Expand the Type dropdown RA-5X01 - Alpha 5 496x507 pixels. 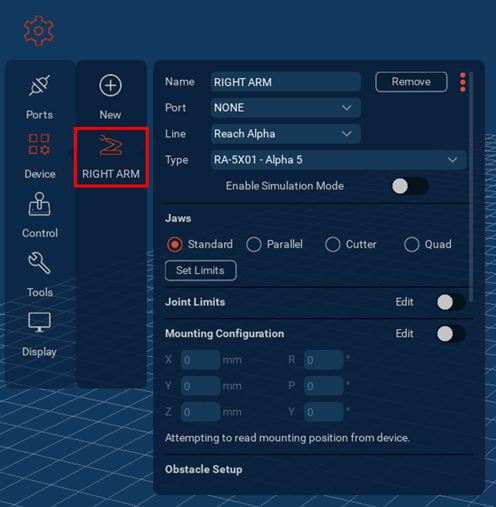pos(339,160)
